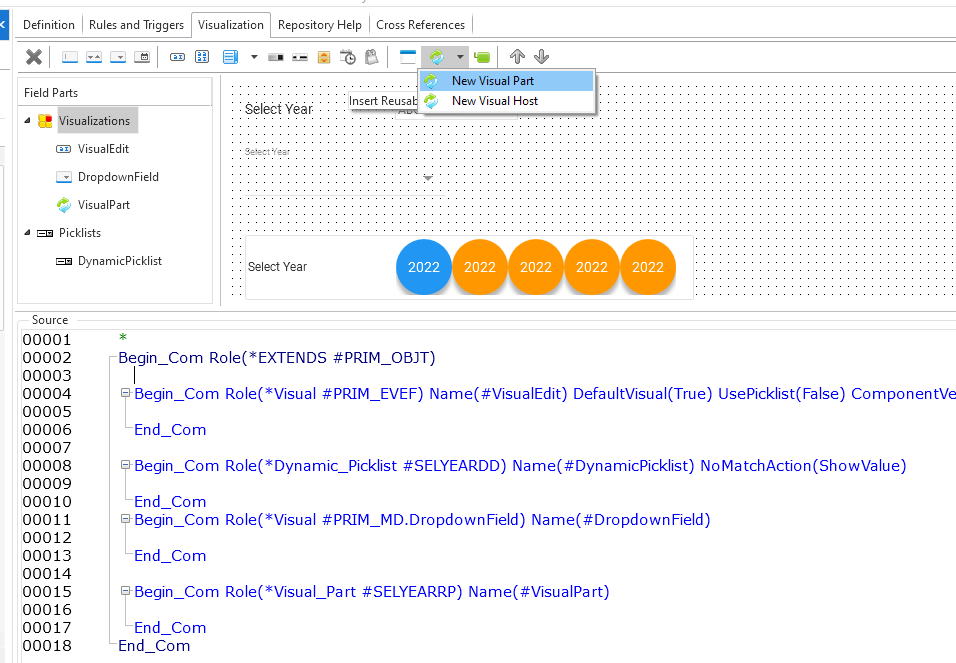
Task: Collapse the Dynamic_Picklist Begin_Com code block
Action: (126, 465)
